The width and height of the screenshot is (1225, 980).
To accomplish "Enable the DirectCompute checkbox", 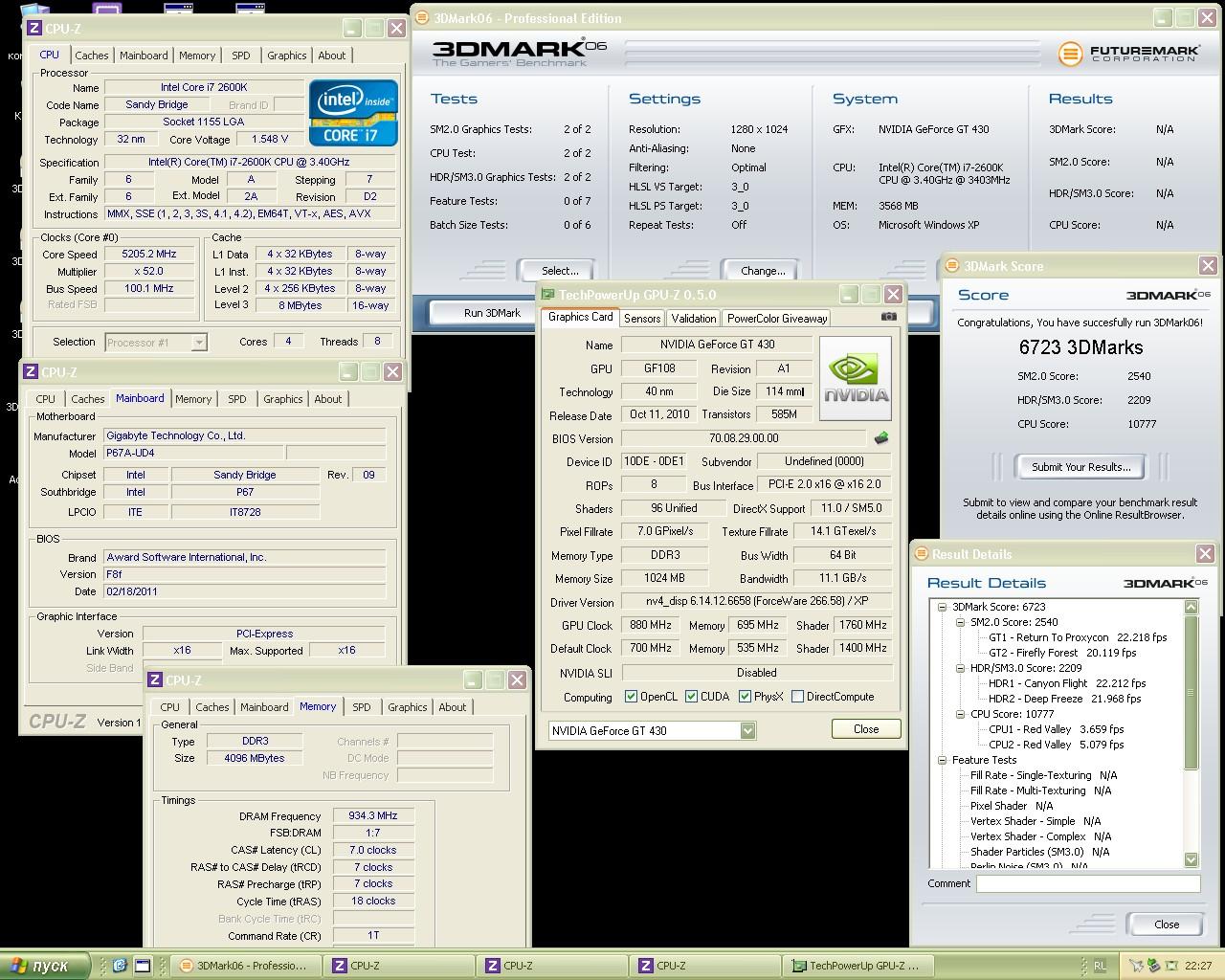I will click(x=797, y=697).
